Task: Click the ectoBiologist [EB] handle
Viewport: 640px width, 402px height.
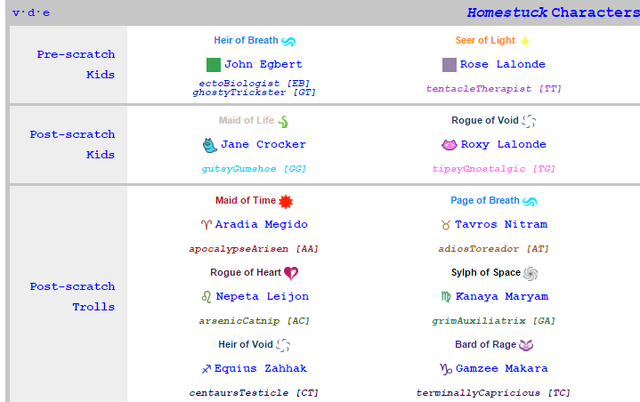Action: tap(254, 84)
